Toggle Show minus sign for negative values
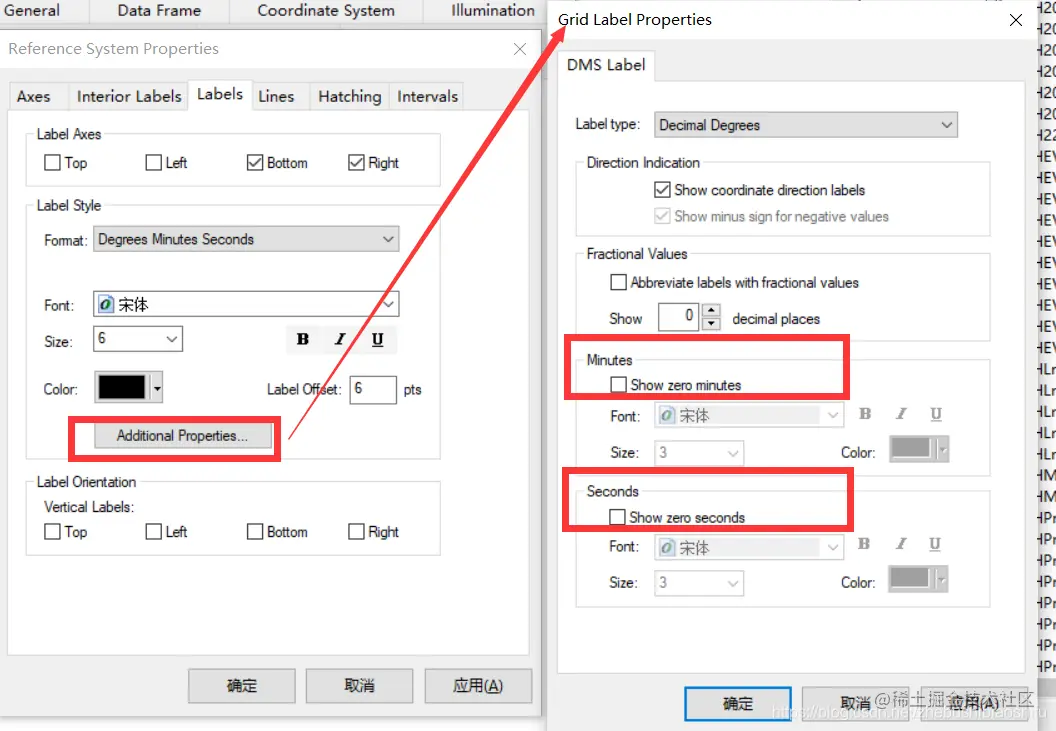This screenshot has width=1056, height=731. (x=662, y=216)
